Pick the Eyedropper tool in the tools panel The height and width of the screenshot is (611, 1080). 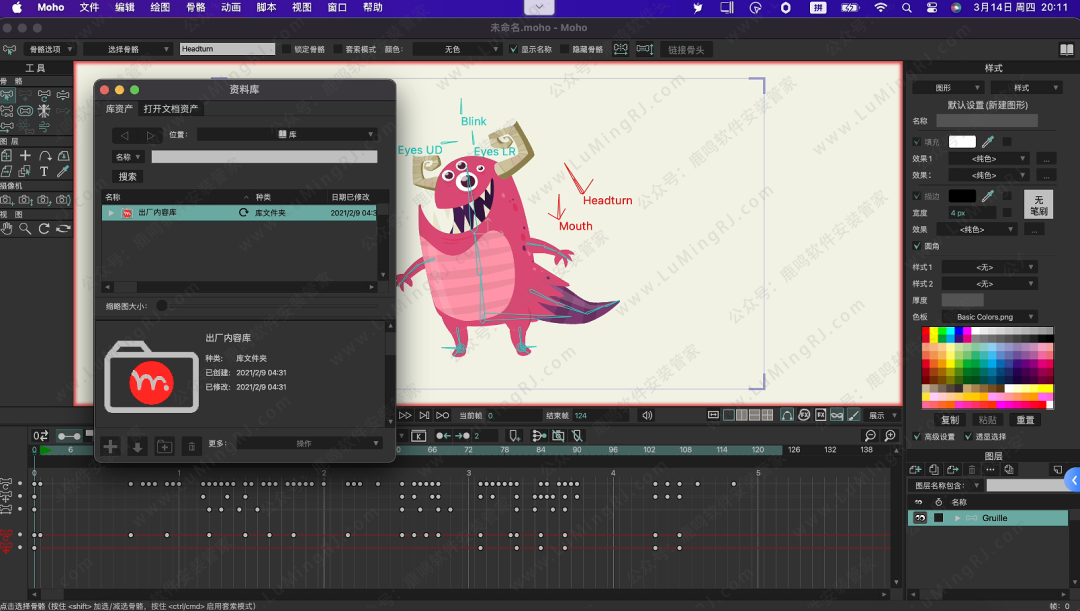(x=63, y=171)
